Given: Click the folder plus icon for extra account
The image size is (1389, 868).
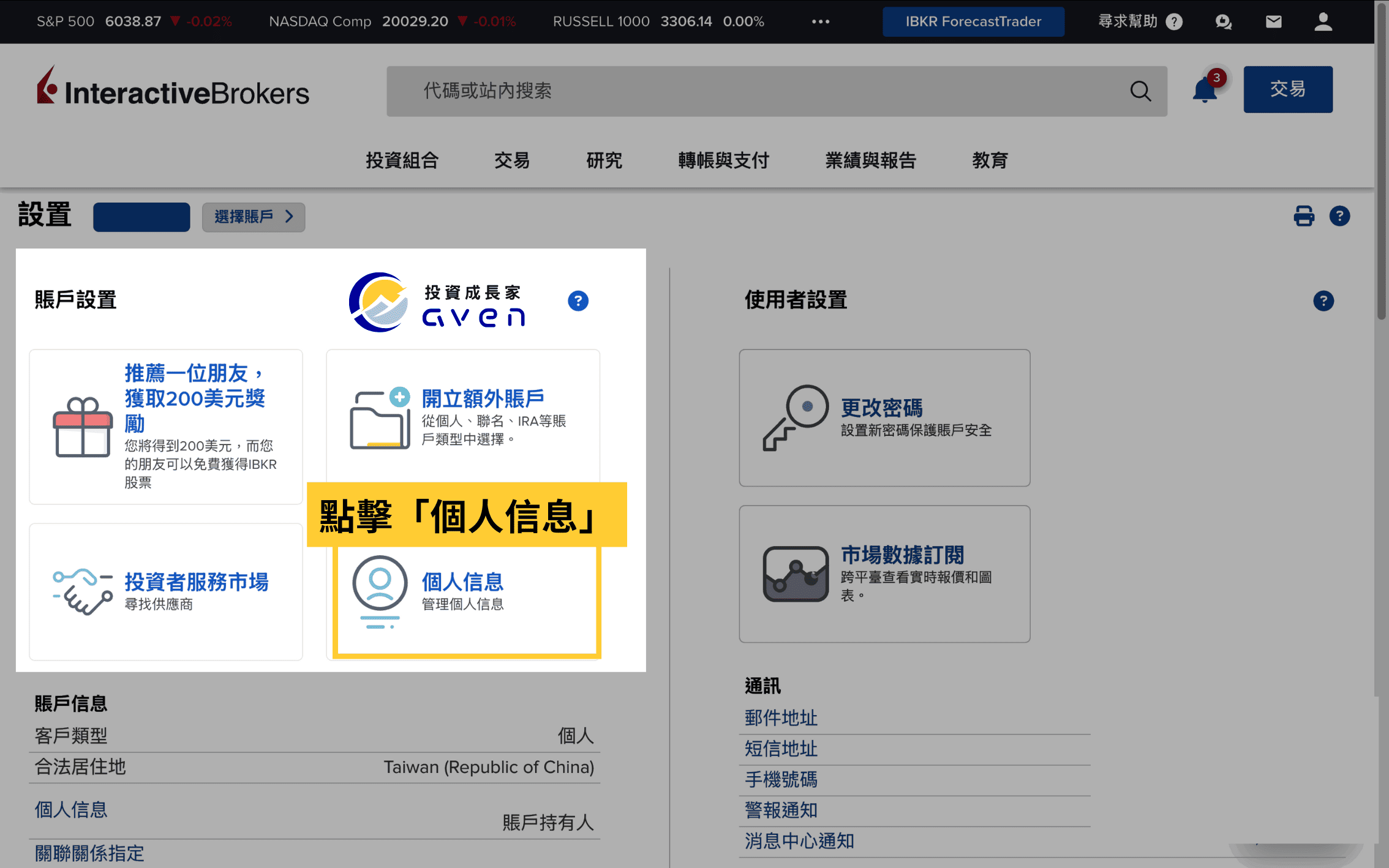Looking at the screenshot, I should click(x=380, y=418).
